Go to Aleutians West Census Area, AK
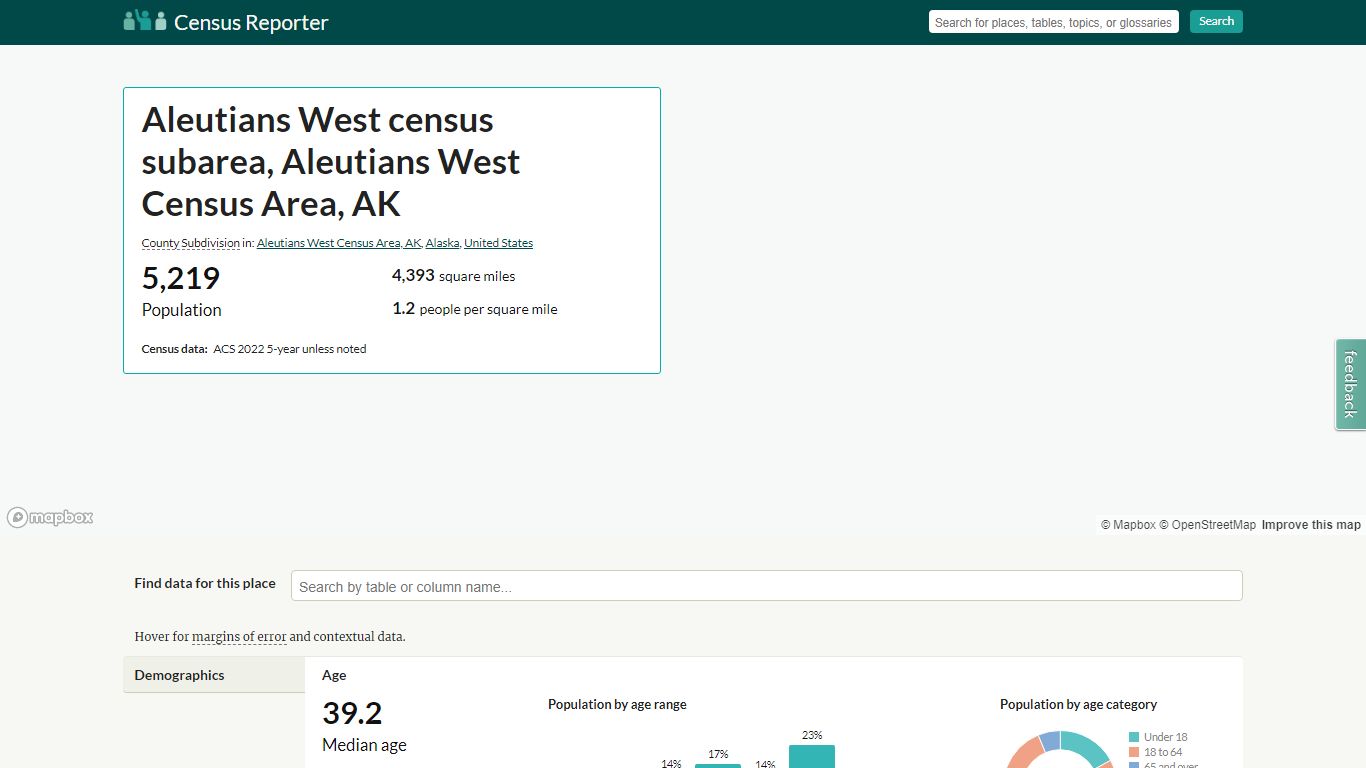This screenshot has width=1366, height=768. pyautogui.click(x=339, y=243)
